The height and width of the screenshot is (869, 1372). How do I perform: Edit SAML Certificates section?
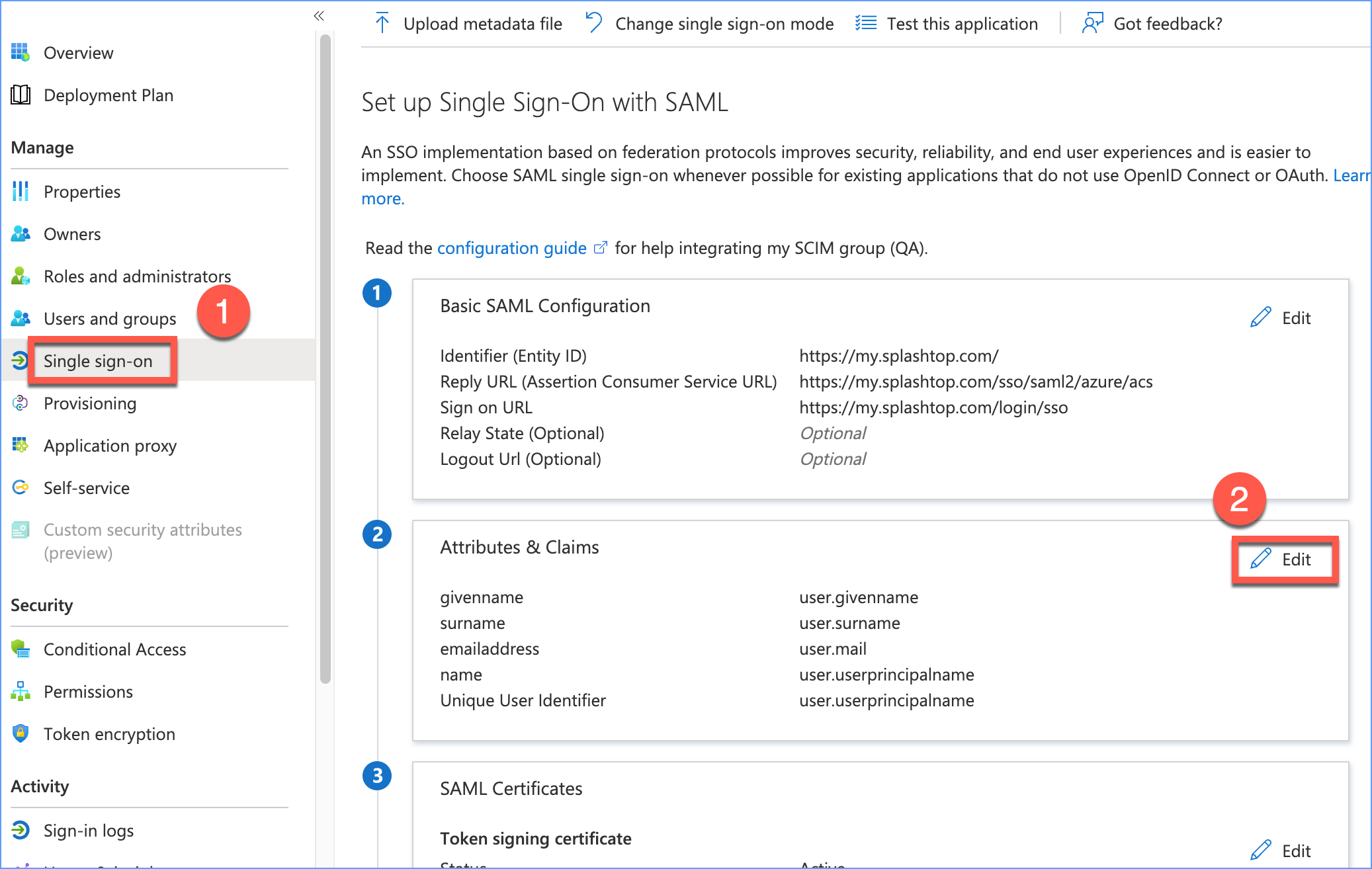tap(1281, 850)
